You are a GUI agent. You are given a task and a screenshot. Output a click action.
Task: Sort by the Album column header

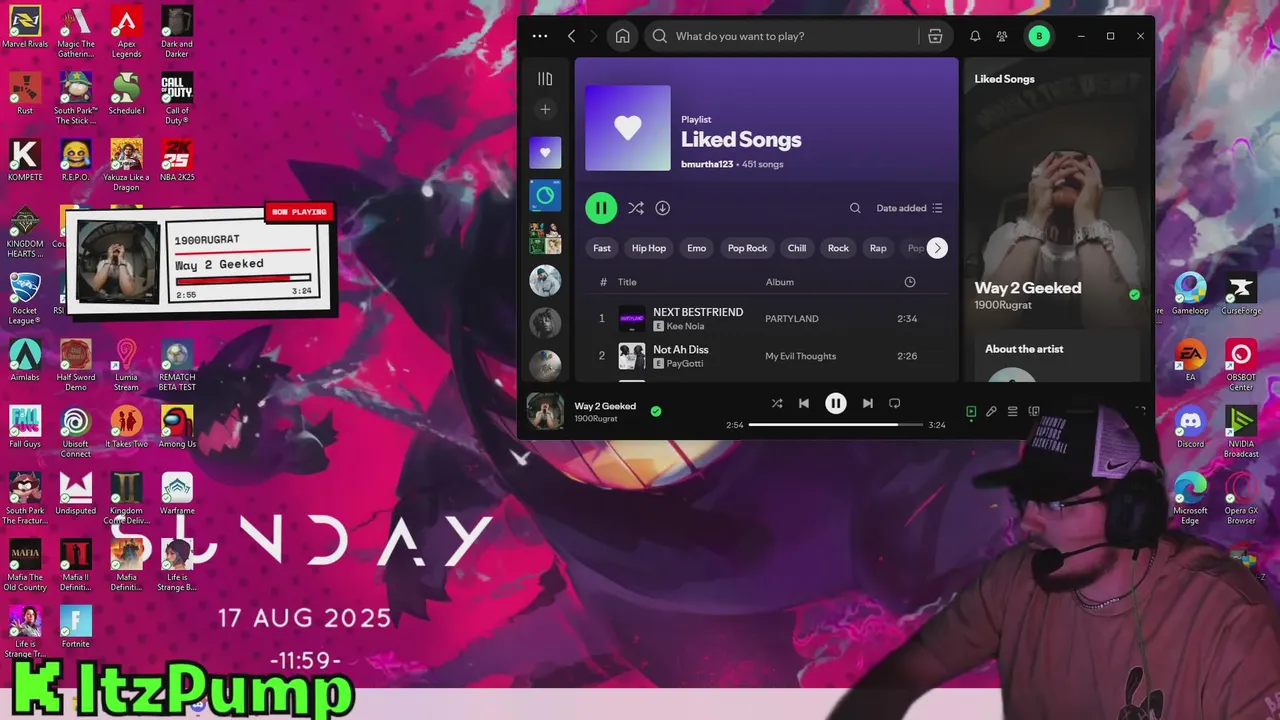[780, 282]
